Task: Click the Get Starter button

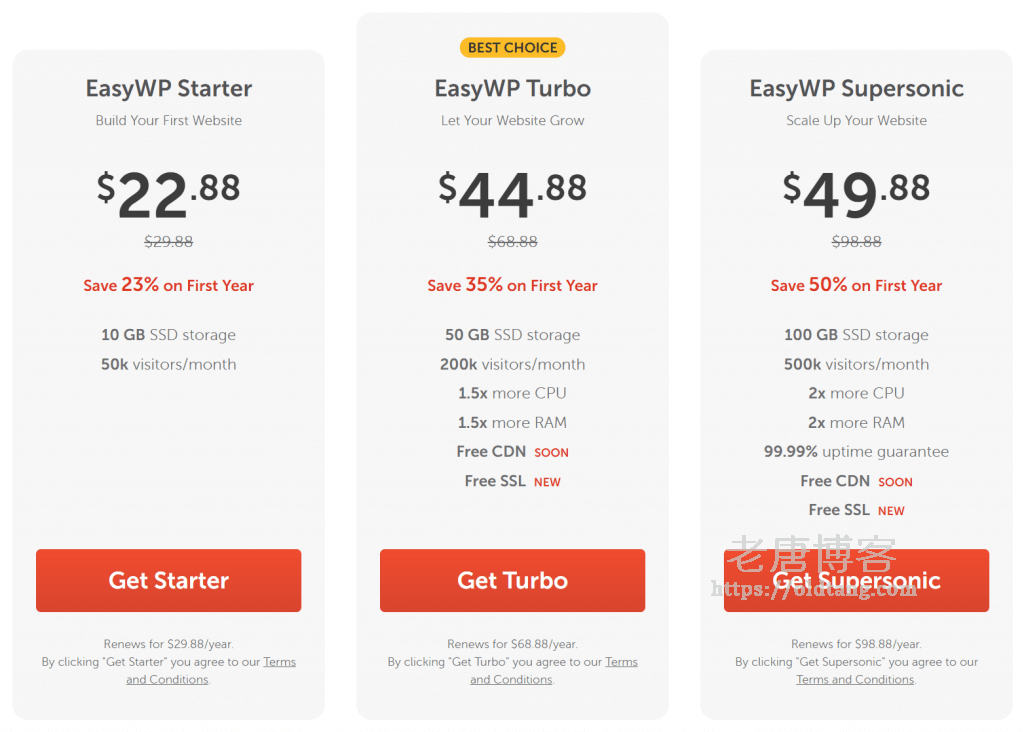Action: 168,580
